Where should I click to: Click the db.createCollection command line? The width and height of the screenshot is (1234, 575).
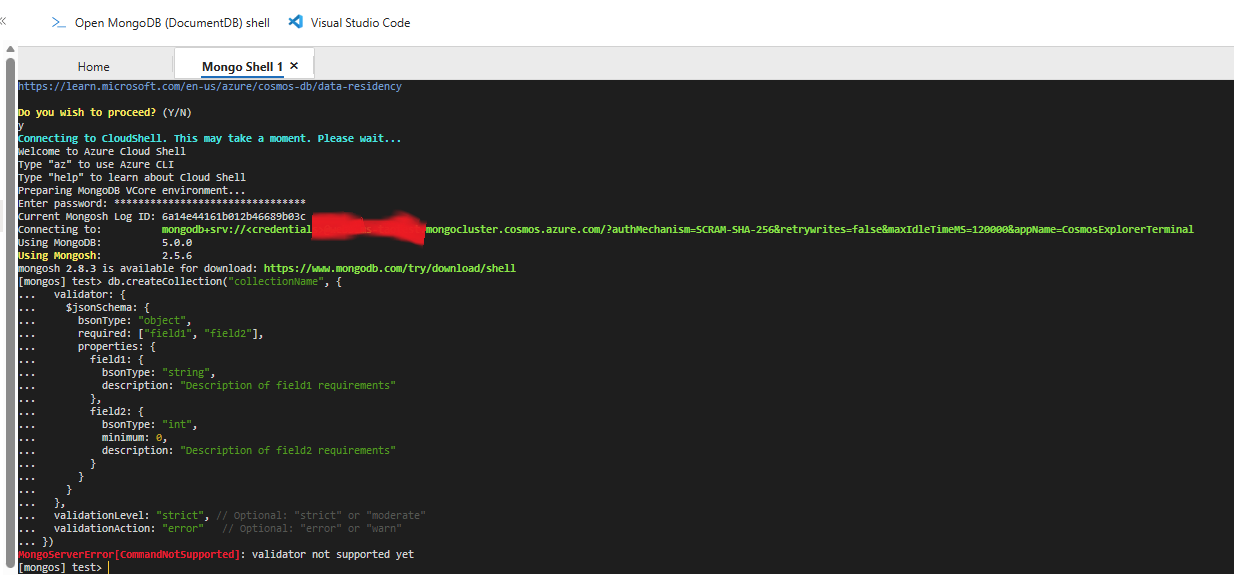click(180, 281)
